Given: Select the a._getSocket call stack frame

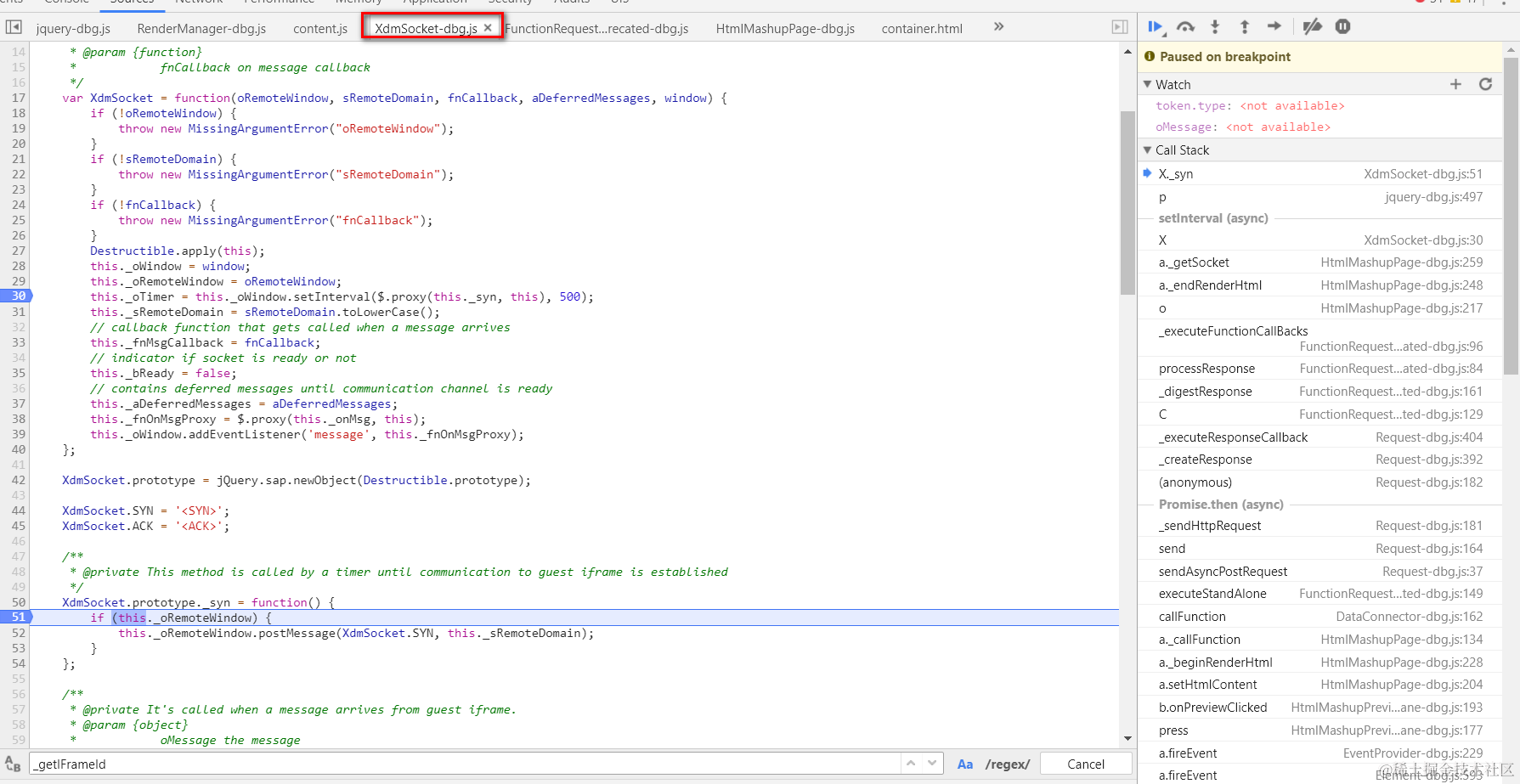Looking at the screenshot, I should (x=1320, y=262).
